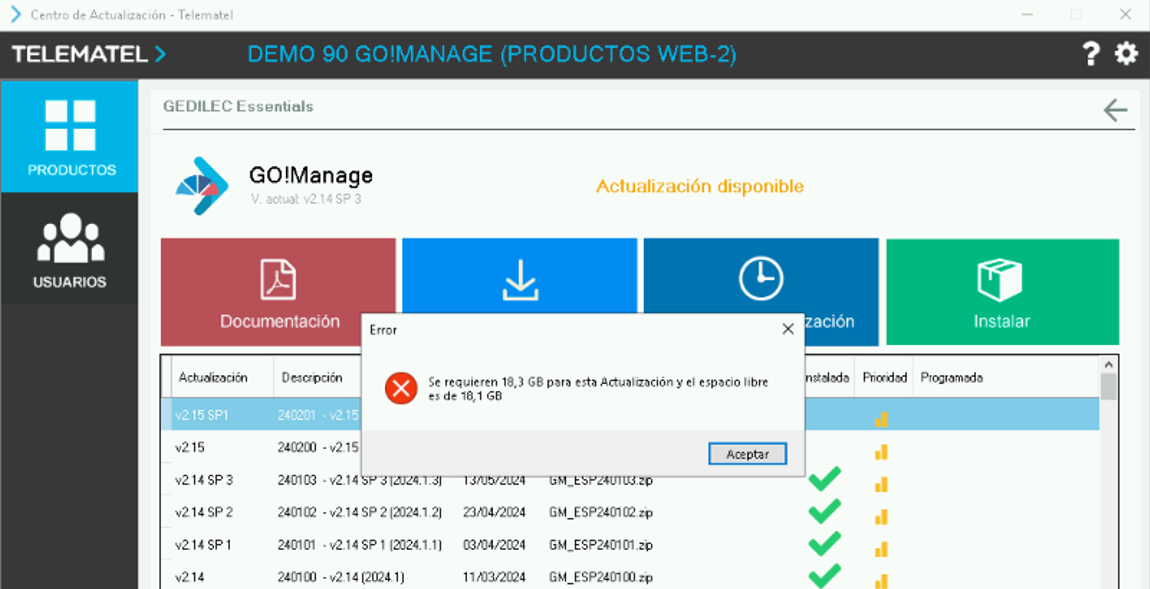The image size is (1150, 589).
Task: Click the installed checkmark for v2.14 SP 1
Action: point(824,544)
